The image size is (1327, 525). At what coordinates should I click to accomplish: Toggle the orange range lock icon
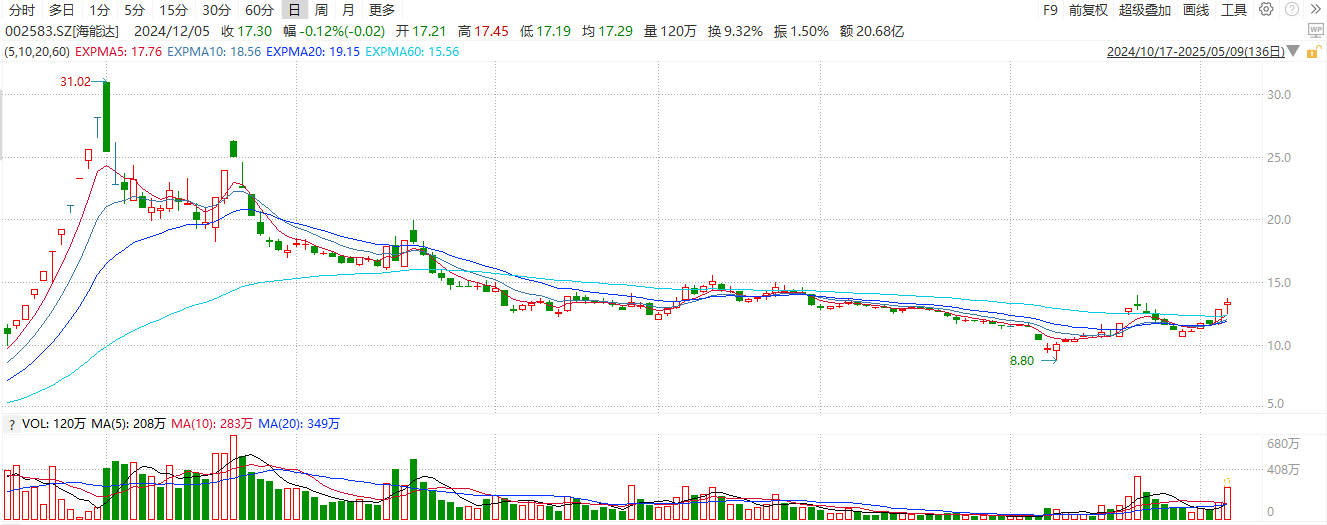click(1316, 54)
